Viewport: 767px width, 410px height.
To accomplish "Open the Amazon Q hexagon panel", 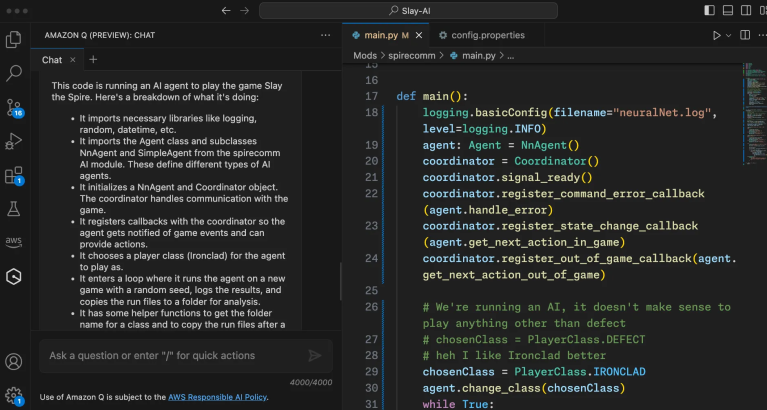I will coord(14,276).
